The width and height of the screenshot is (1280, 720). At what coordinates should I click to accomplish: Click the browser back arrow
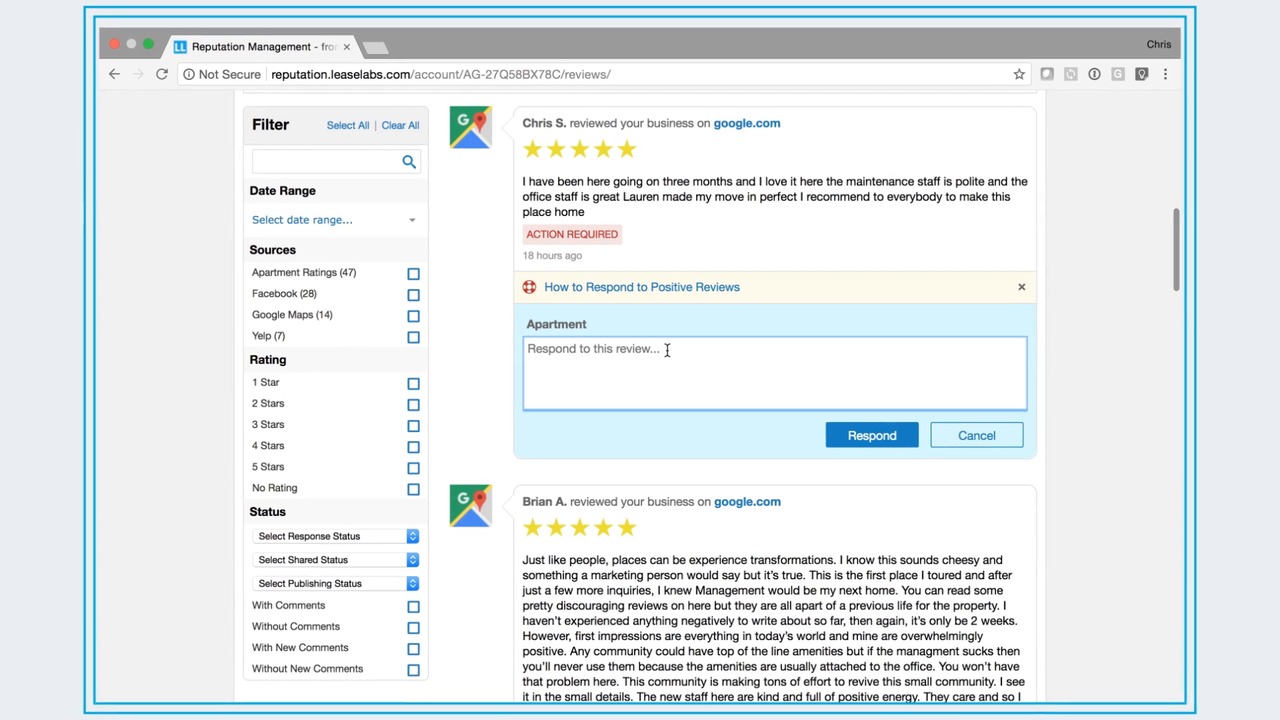tap(114, 74)
